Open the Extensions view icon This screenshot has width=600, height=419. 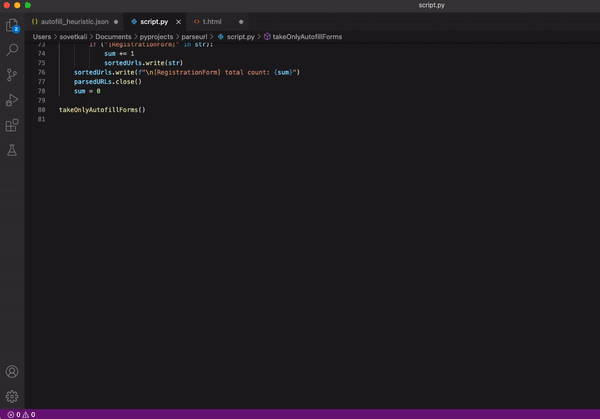12,125
